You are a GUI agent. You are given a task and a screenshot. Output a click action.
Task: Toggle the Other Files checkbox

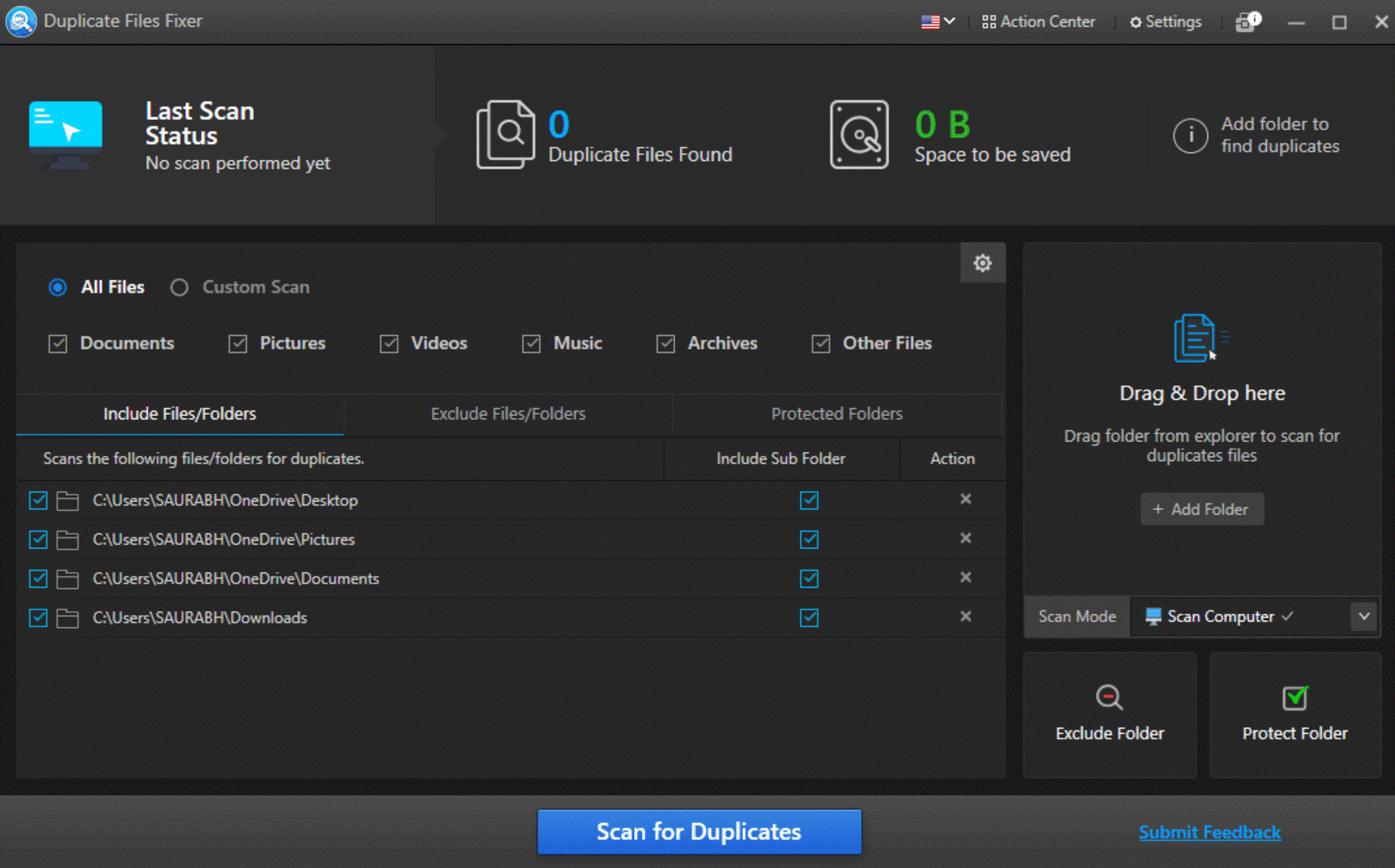point(820,344)
